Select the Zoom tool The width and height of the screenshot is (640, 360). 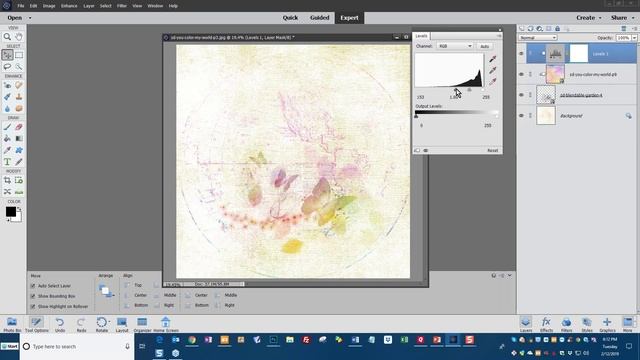7,37
